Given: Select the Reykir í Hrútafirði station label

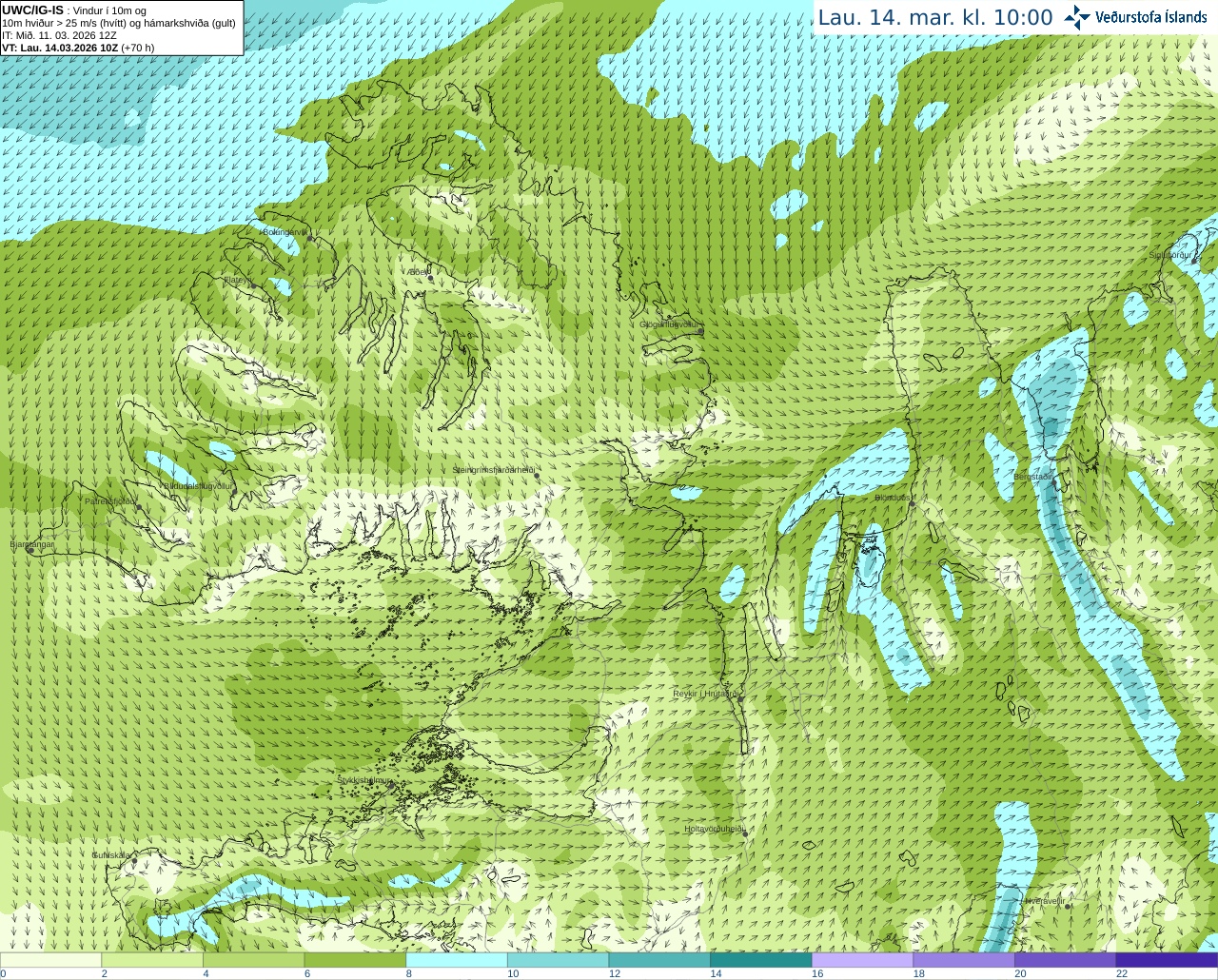Looking at the screenshot, I should [706, 694].
